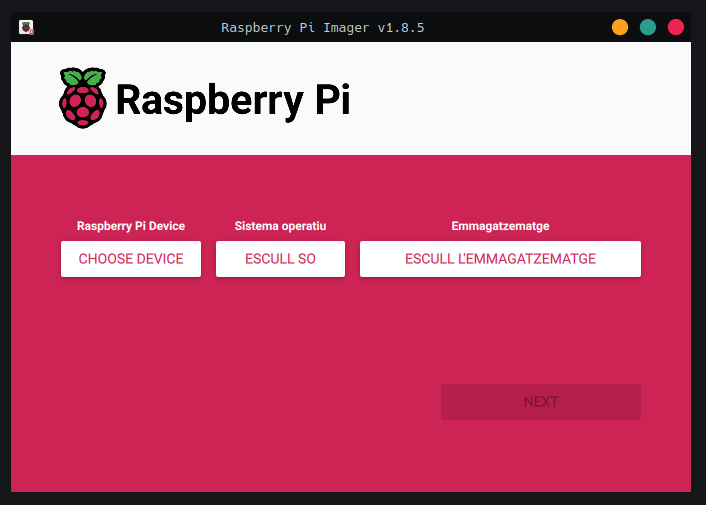Maximize the window using the teal circle button
The image size is (706, 505).
648,27
